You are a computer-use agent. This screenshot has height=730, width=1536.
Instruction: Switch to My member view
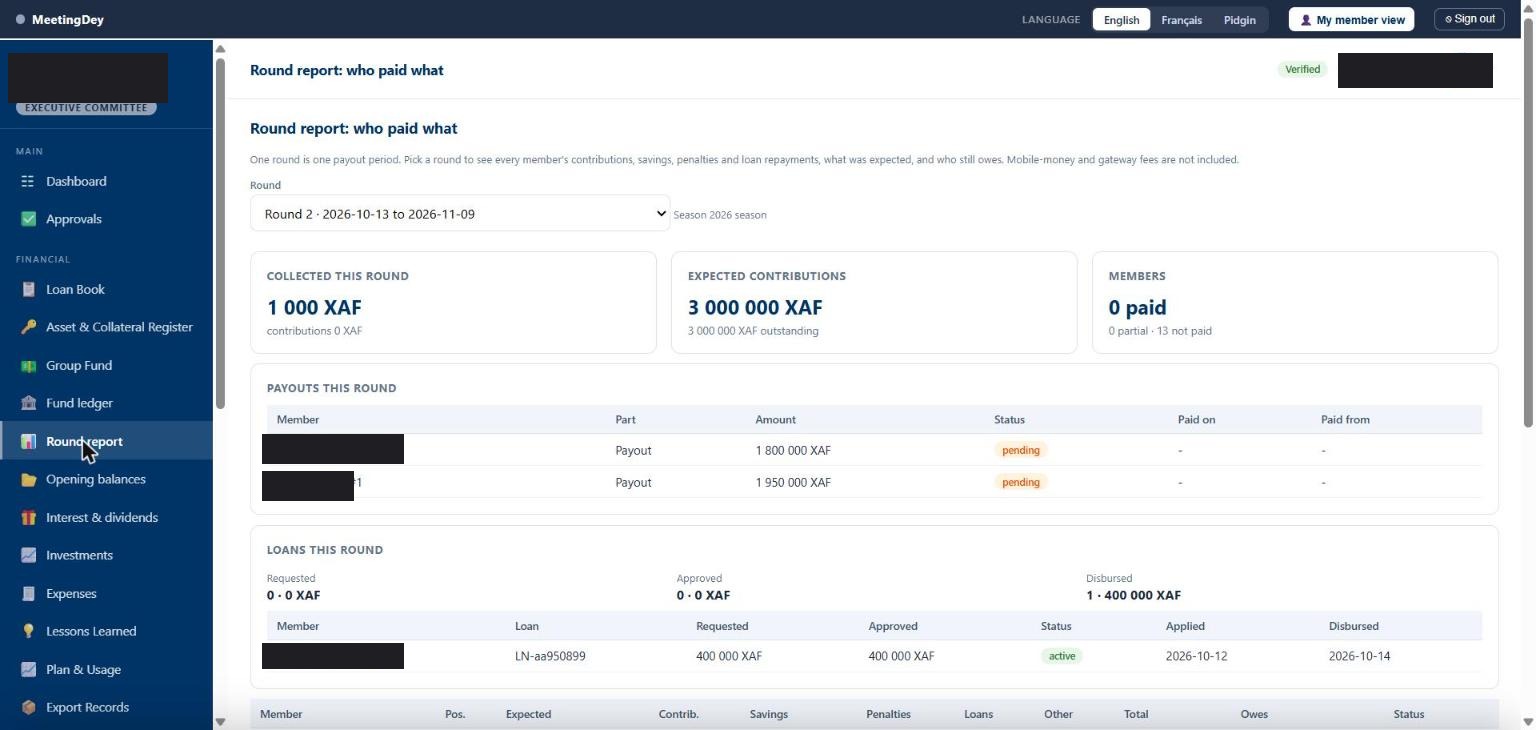click(x=1351, y=19)
